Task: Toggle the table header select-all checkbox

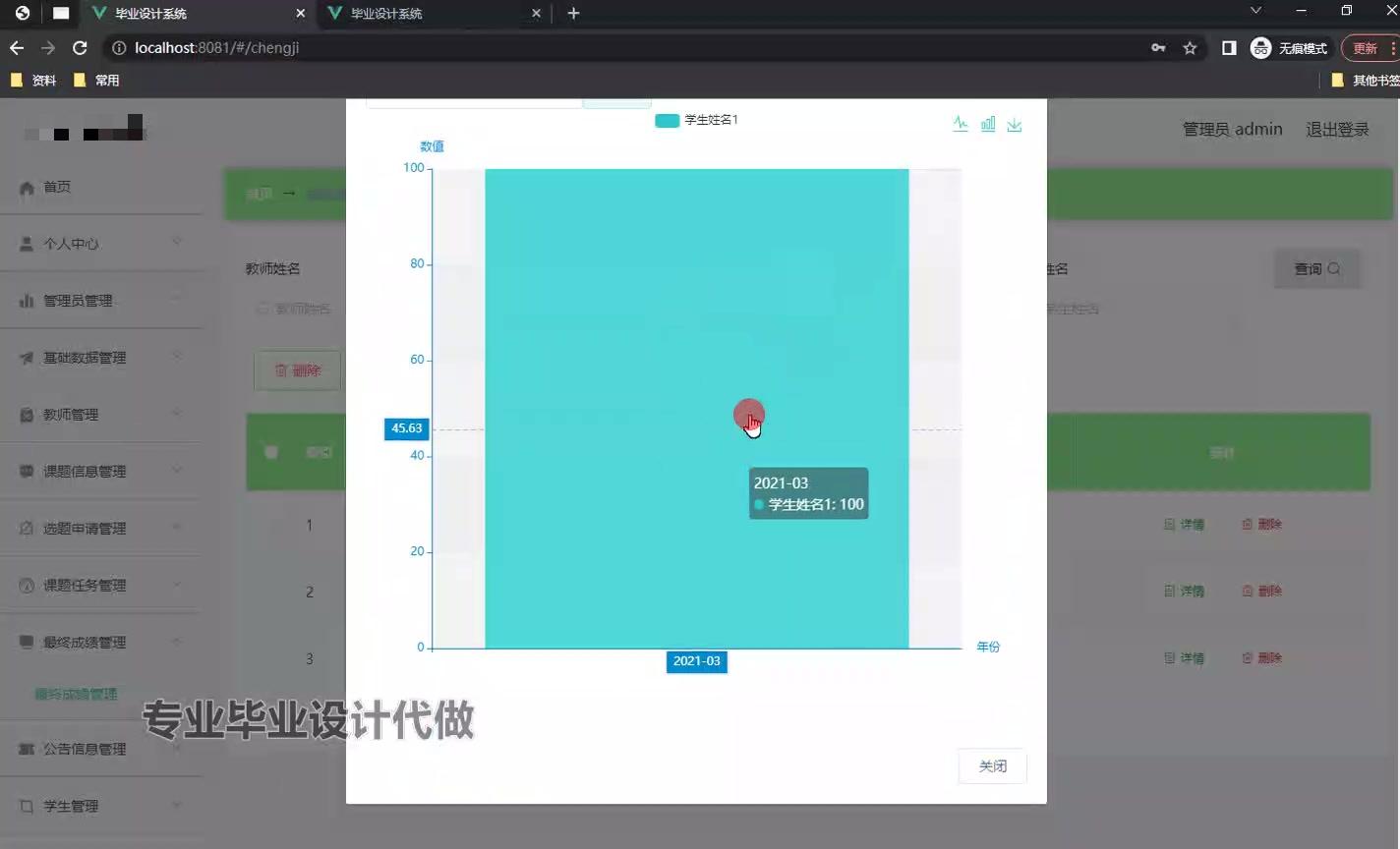Action: tap(271, 452)
